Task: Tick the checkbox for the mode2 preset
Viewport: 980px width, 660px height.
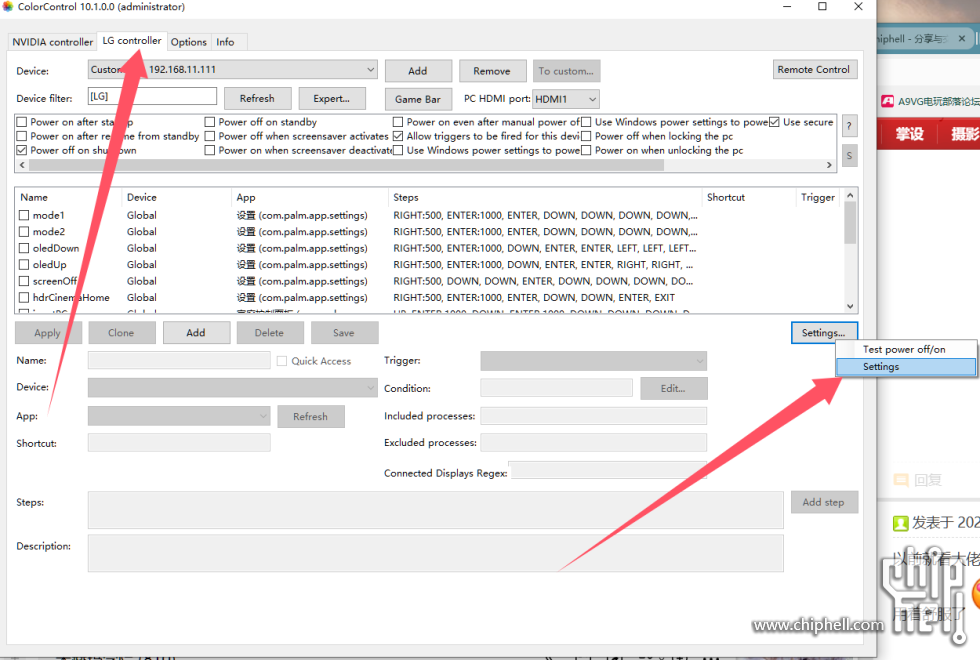Action: tap(24, 232)
